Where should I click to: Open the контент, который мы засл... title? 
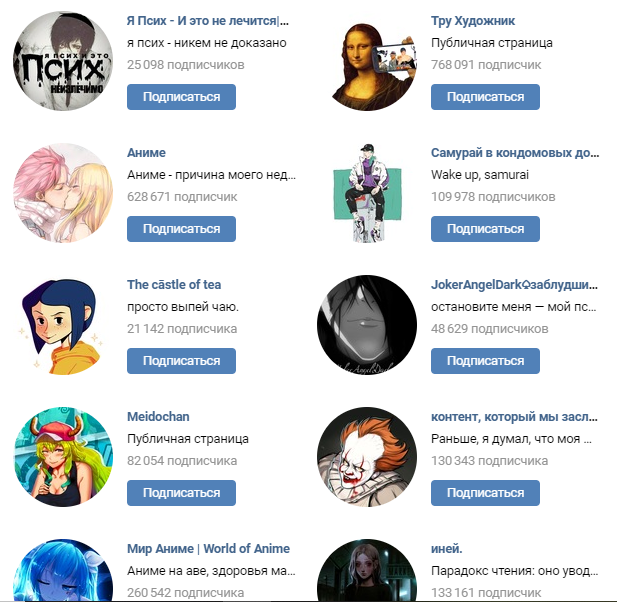point(514,417)
